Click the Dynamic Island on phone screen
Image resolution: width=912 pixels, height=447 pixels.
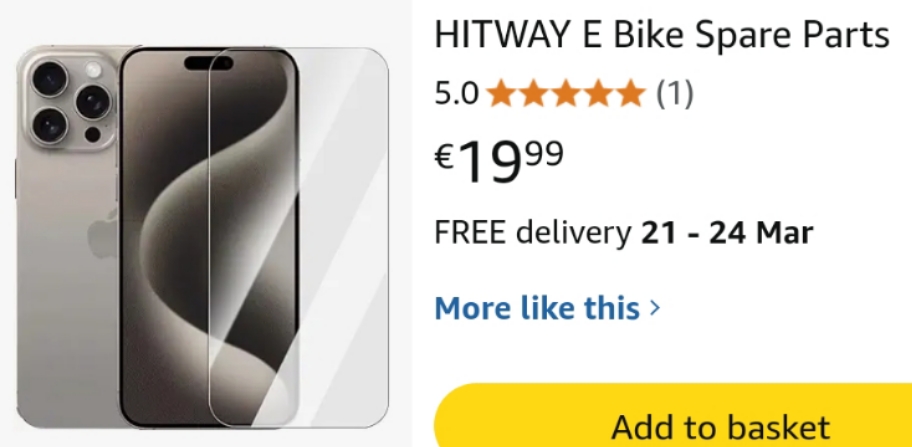(208, 63)
